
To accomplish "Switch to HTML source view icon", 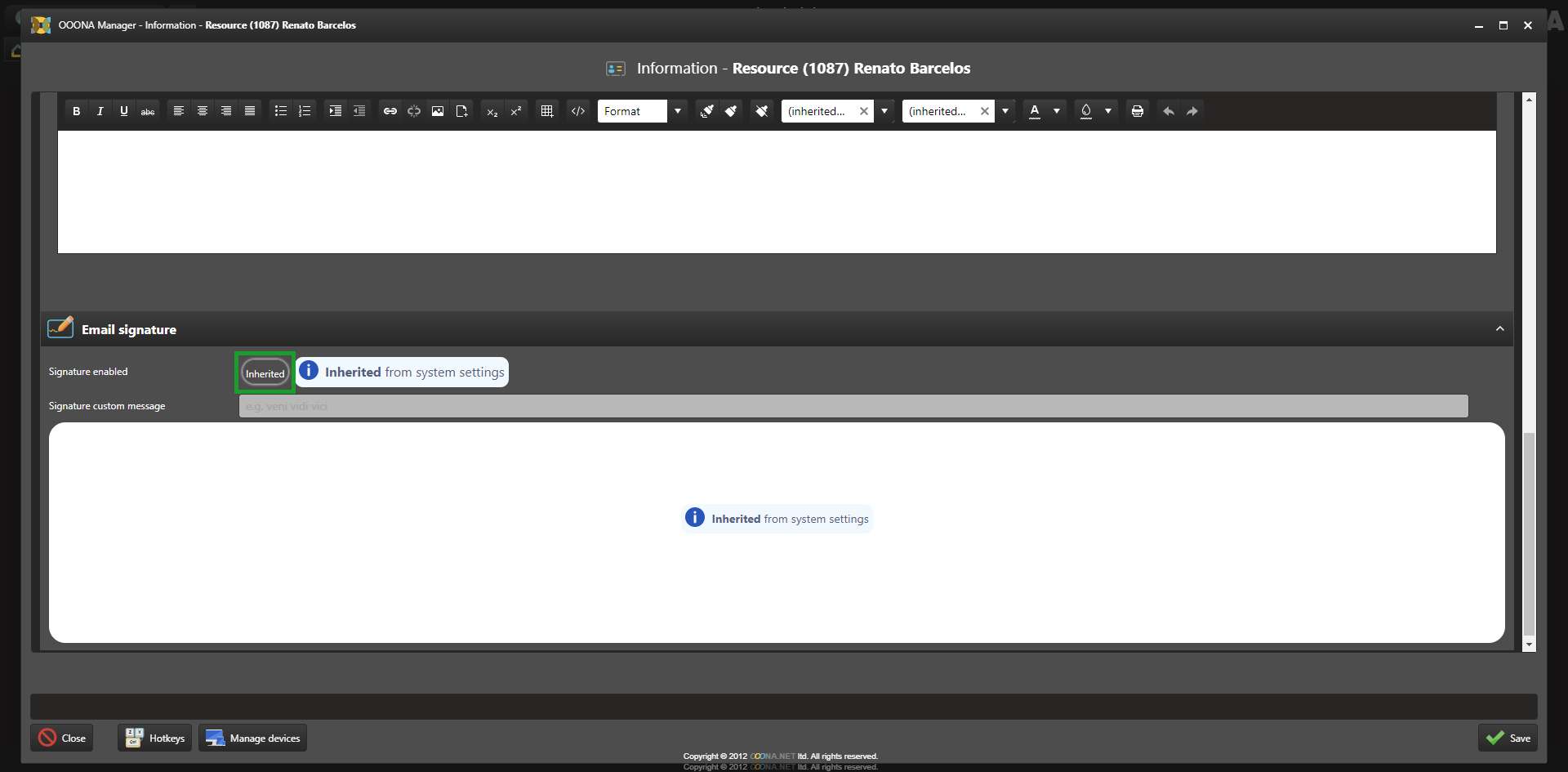I will coord(578,111).
